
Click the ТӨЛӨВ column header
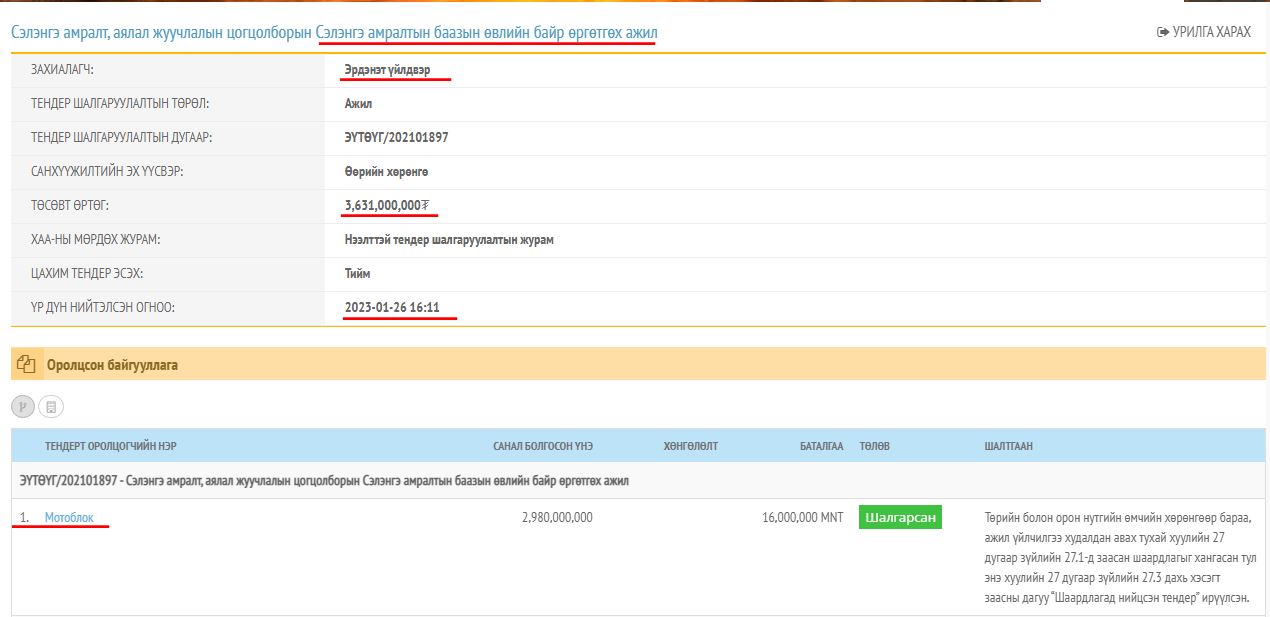point(874,446)
